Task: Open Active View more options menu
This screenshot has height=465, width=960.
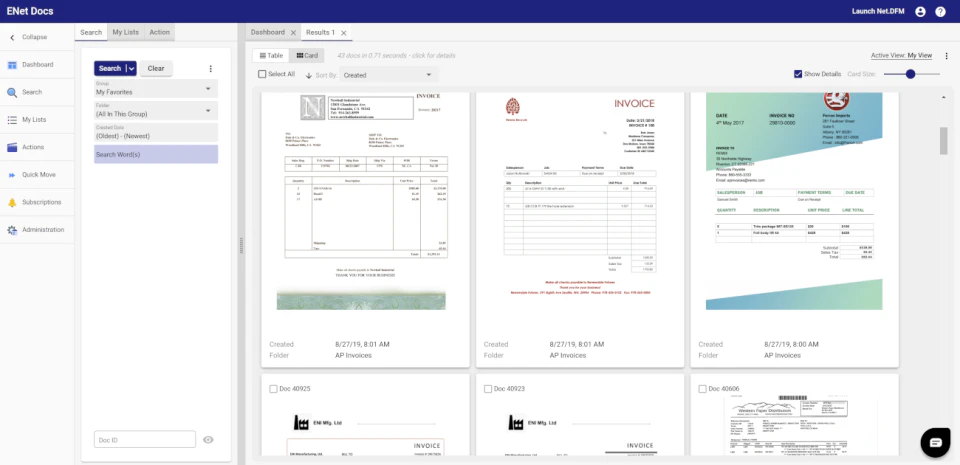Action: 947,56
